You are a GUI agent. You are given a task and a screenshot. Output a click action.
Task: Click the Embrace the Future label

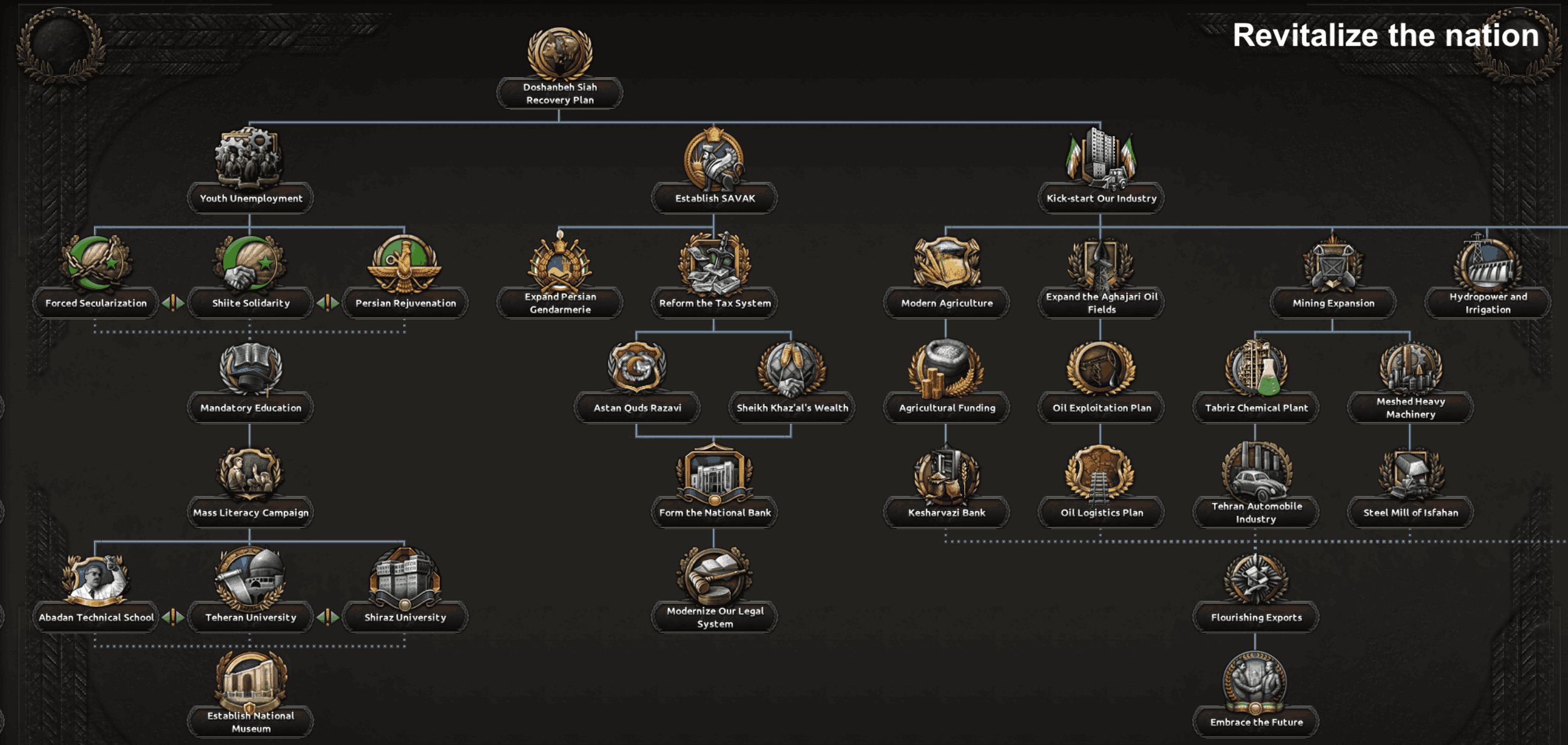(x=1256, y=722)
